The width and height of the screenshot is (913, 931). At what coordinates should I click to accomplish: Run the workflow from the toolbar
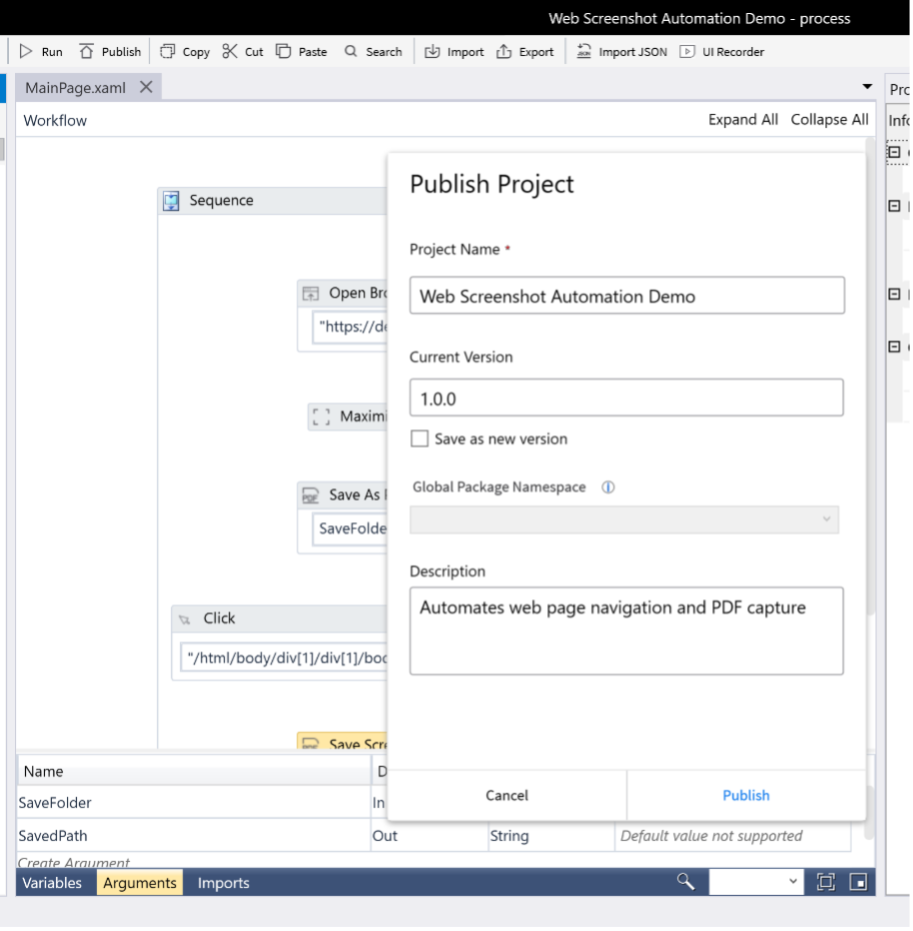pos(41,52)
